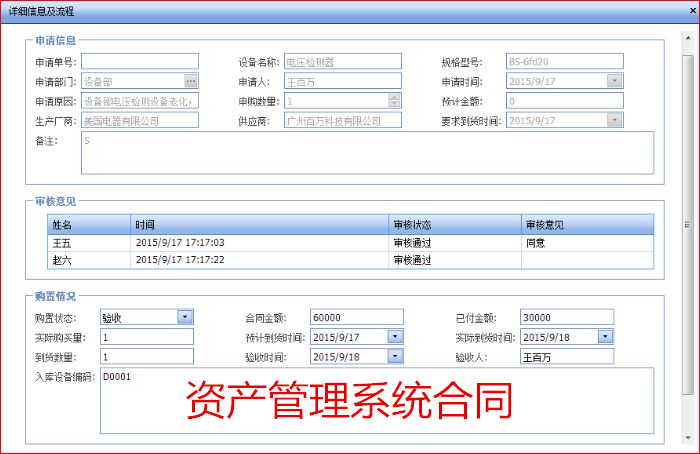Click the vertical scrollbar thumb
The height and width of the screenshot is (454, 700).
688,225
